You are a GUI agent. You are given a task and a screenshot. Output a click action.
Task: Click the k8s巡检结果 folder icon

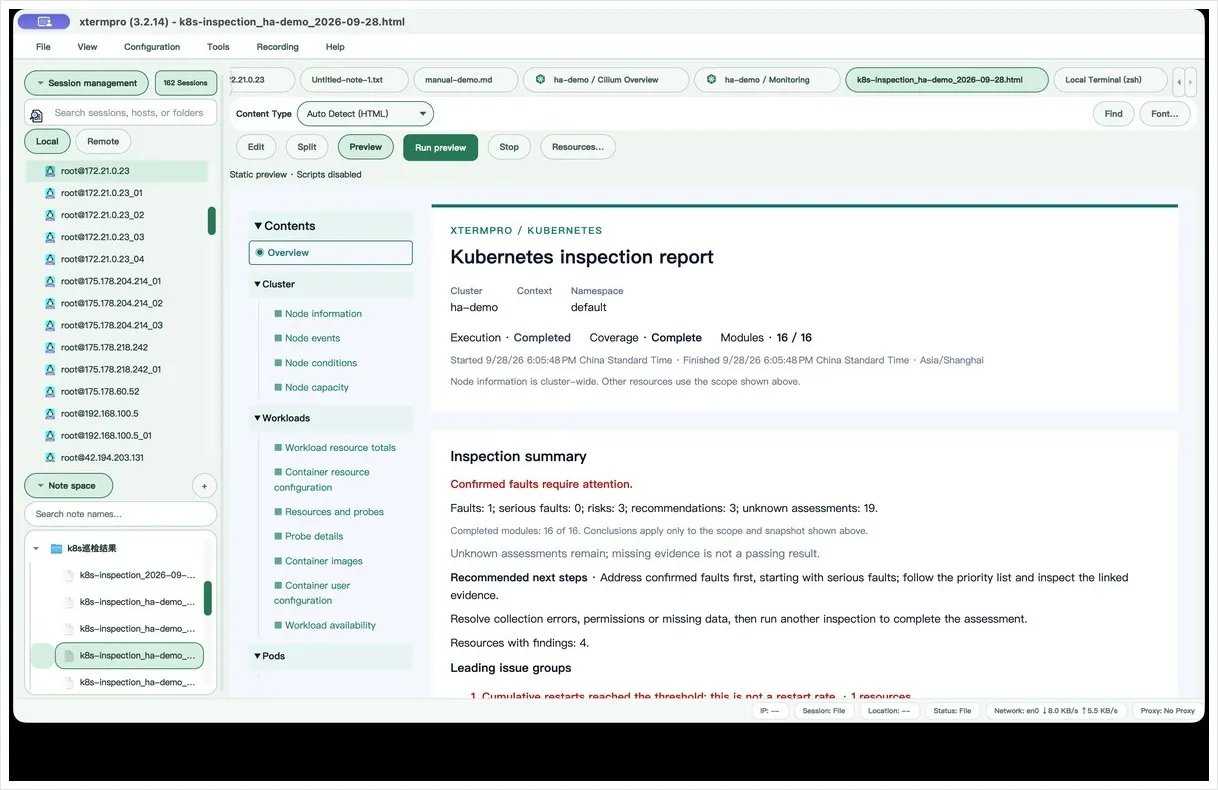click(x=56, y=548)
